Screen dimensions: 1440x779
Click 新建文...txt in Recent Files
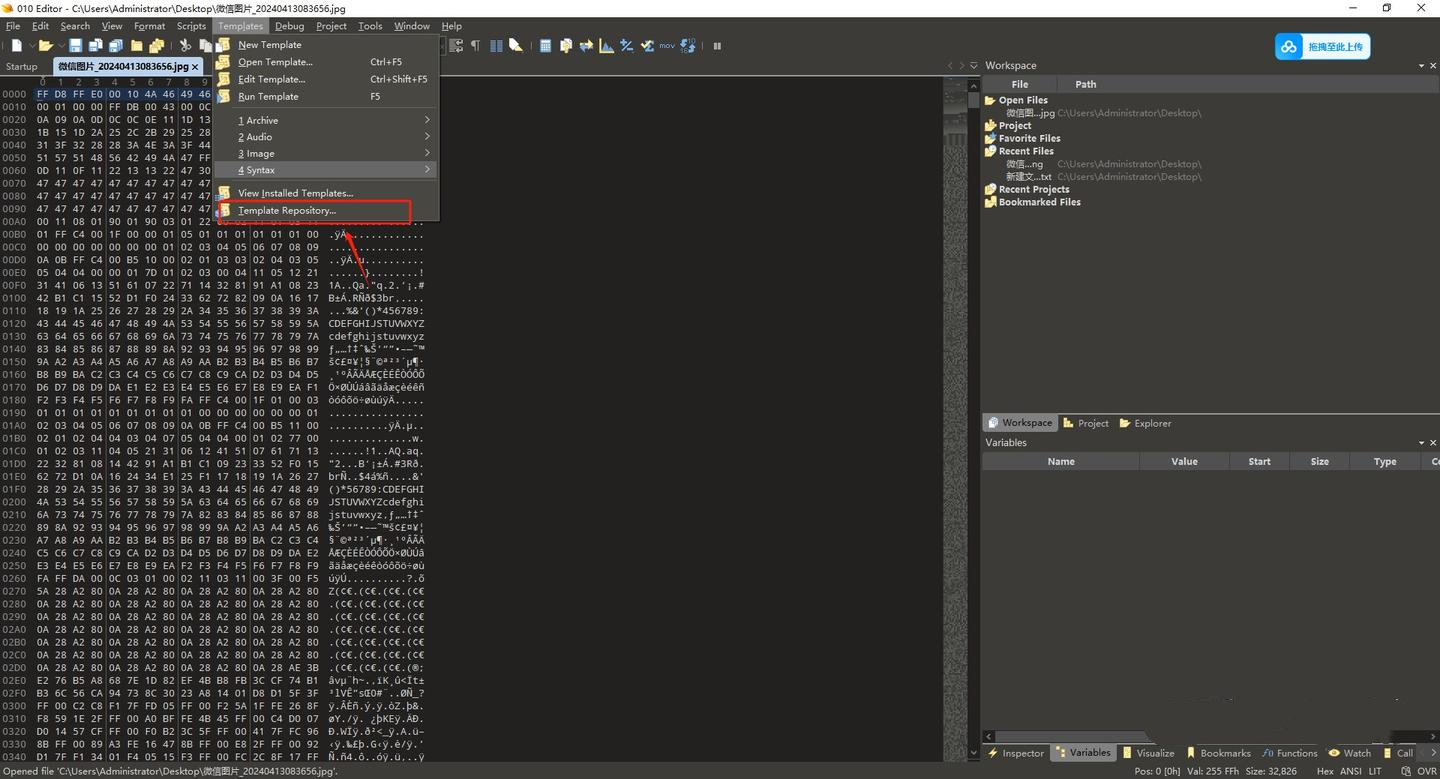click(1029, 177)
